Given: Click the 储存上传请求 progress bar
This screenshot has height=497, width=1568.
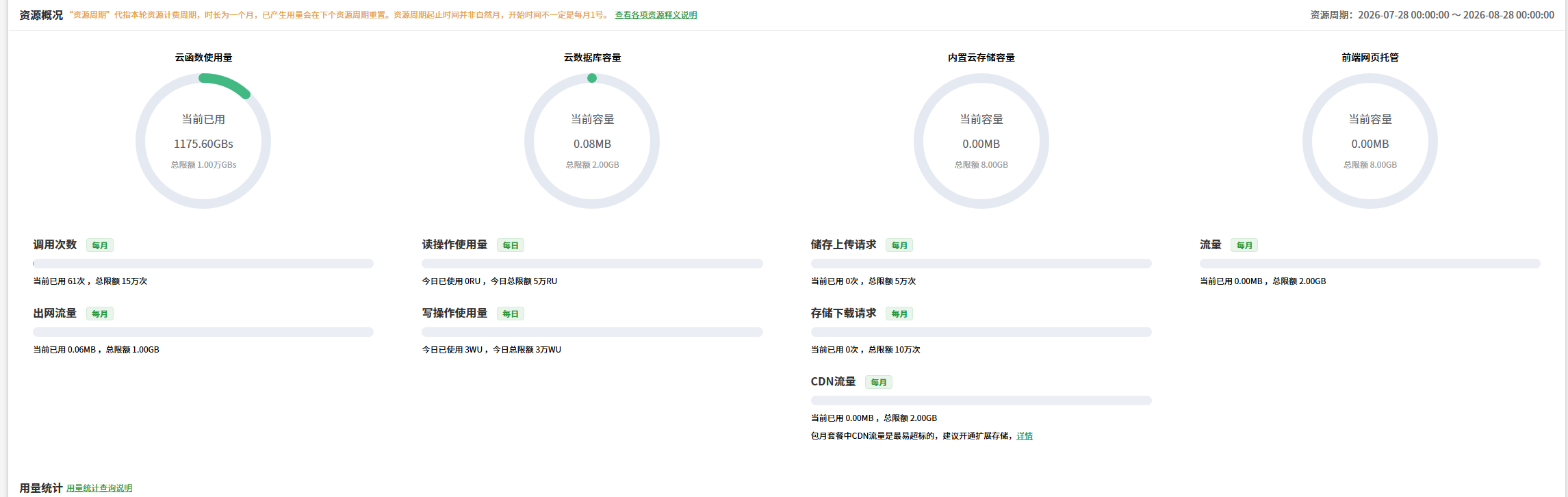Looking at the screenshot, I should (x=981, y=264).
